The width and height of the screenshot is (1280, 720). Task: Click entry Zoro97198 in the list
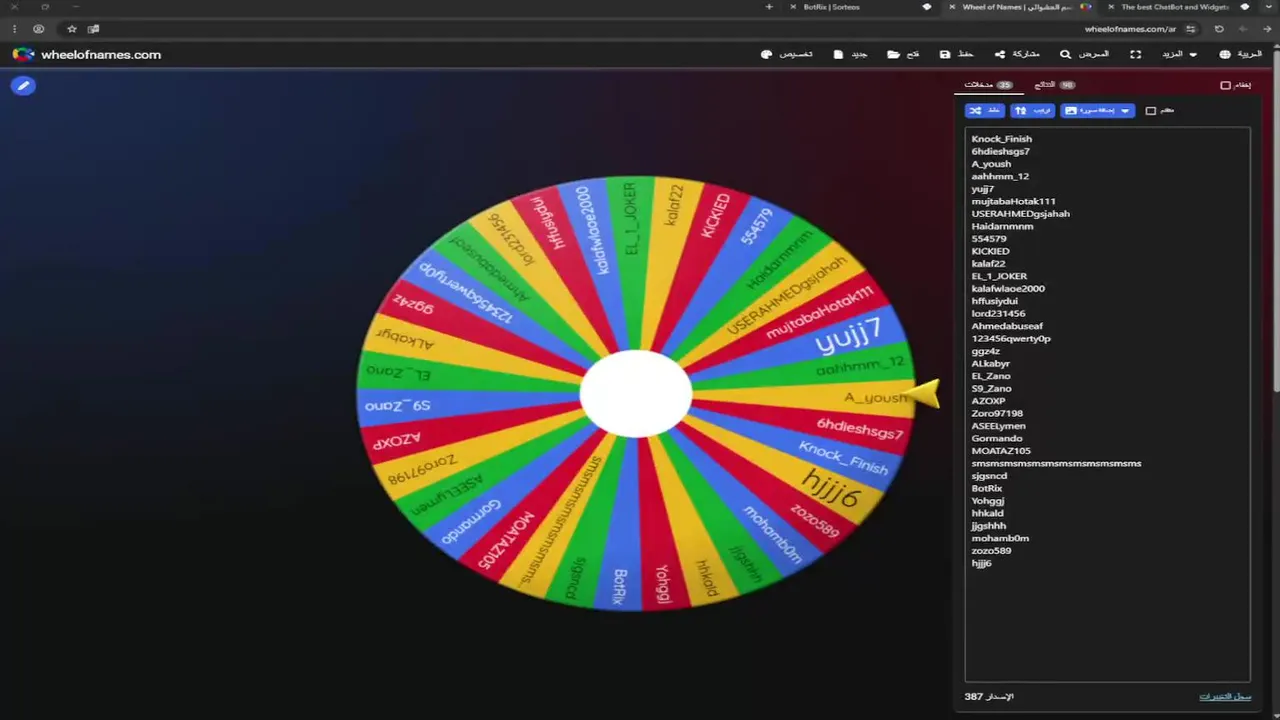point(997,413)
